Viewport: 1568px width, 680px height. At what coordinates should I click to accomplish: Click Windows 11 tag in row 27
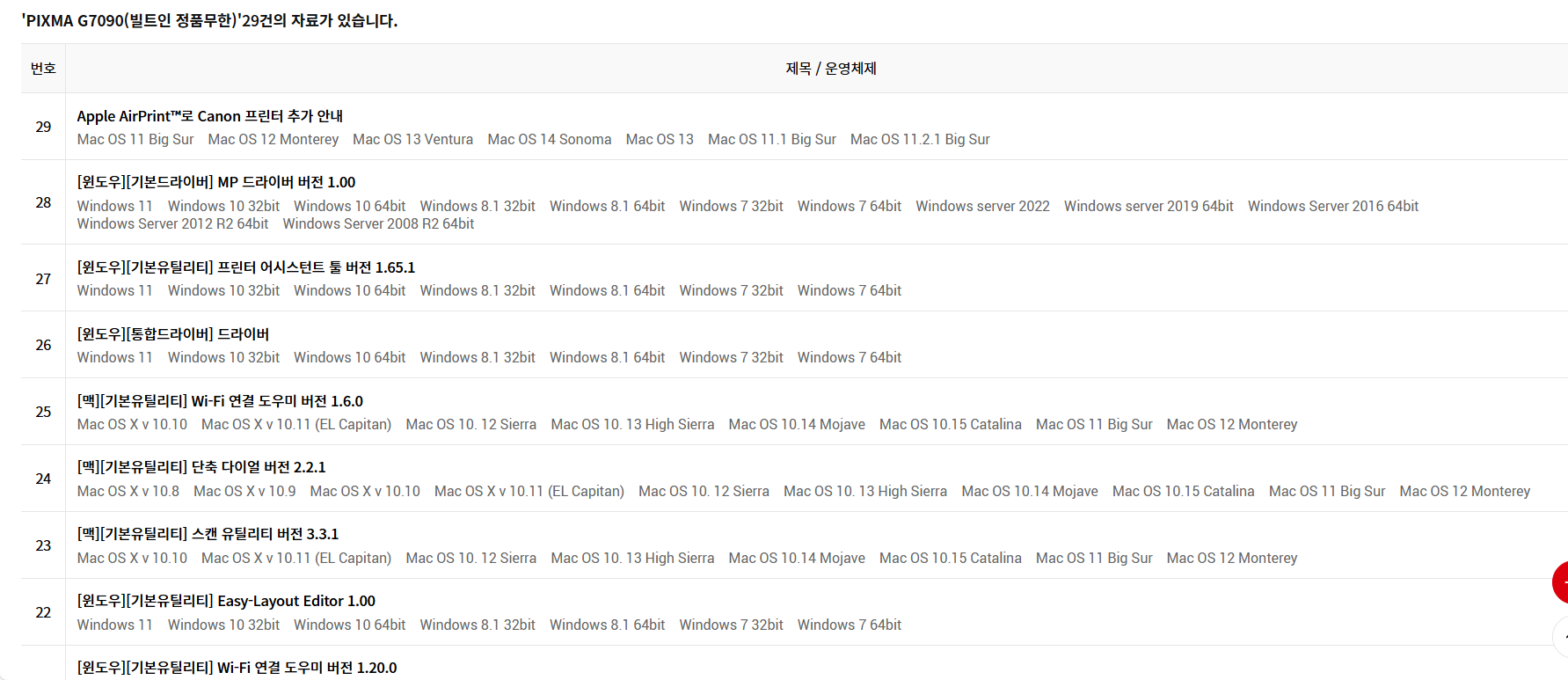pyautogui.click(x=114, y=290)
